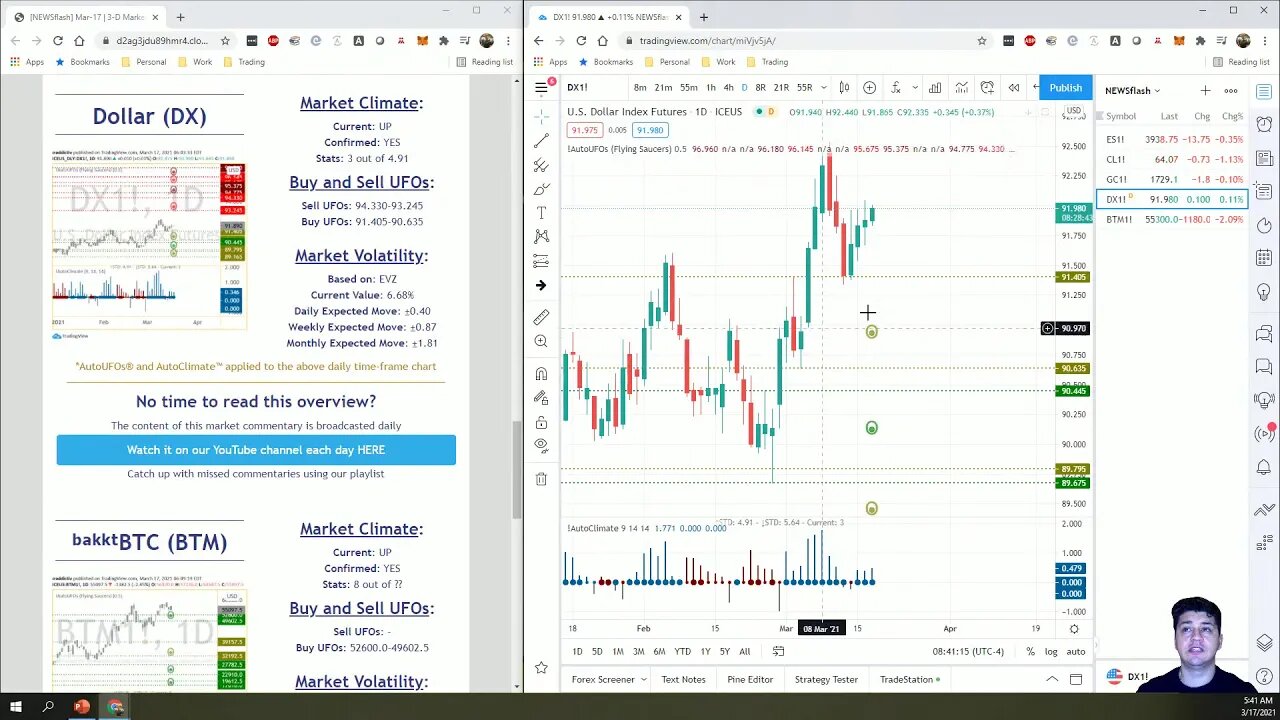Open the Strategy Tester tab
Screen dimensions: 1280x720
point(826,680)
